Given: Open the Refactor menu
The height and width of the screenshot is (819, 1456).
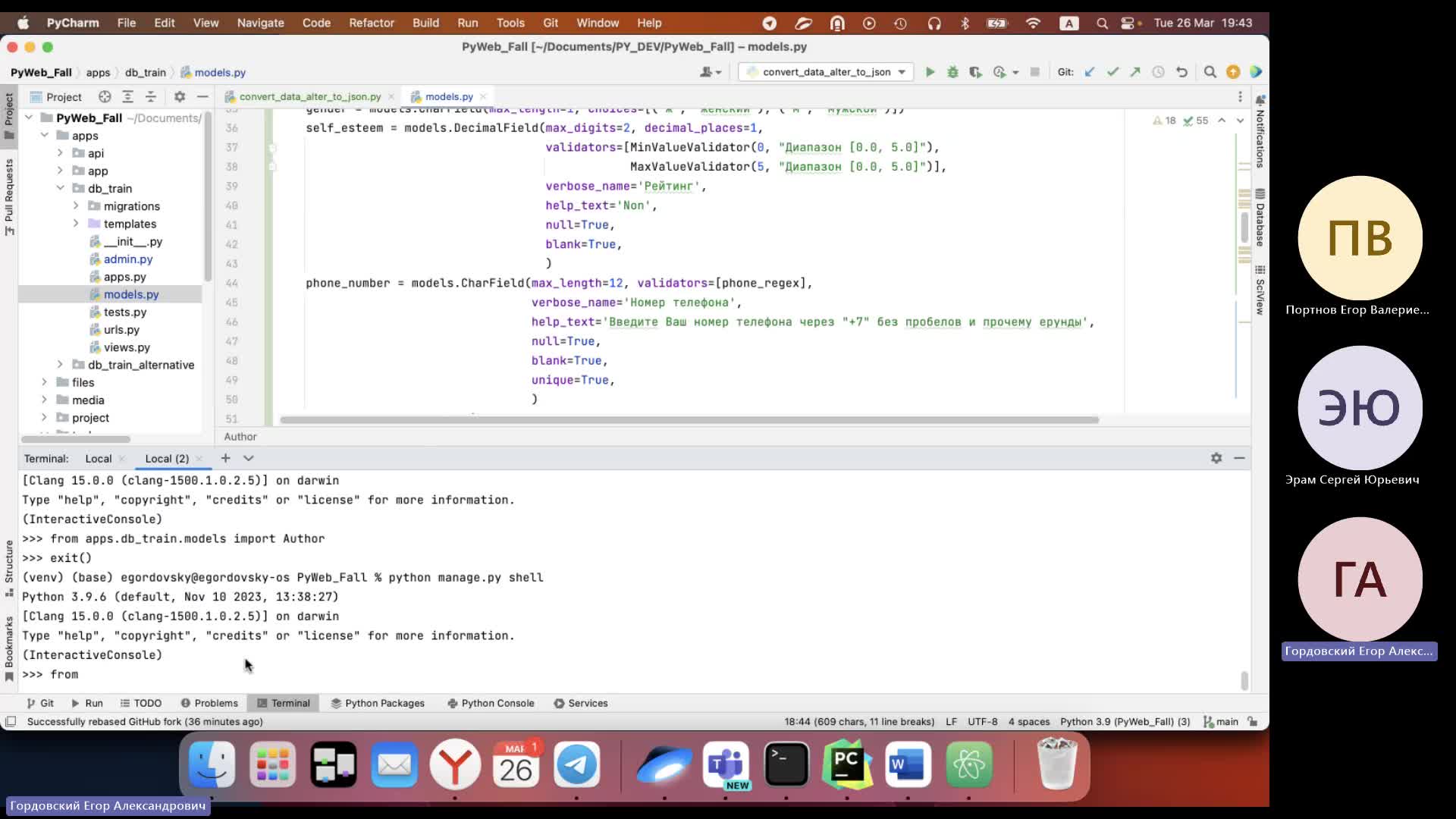Looking at the screenshot, I should tap(372, 23).
